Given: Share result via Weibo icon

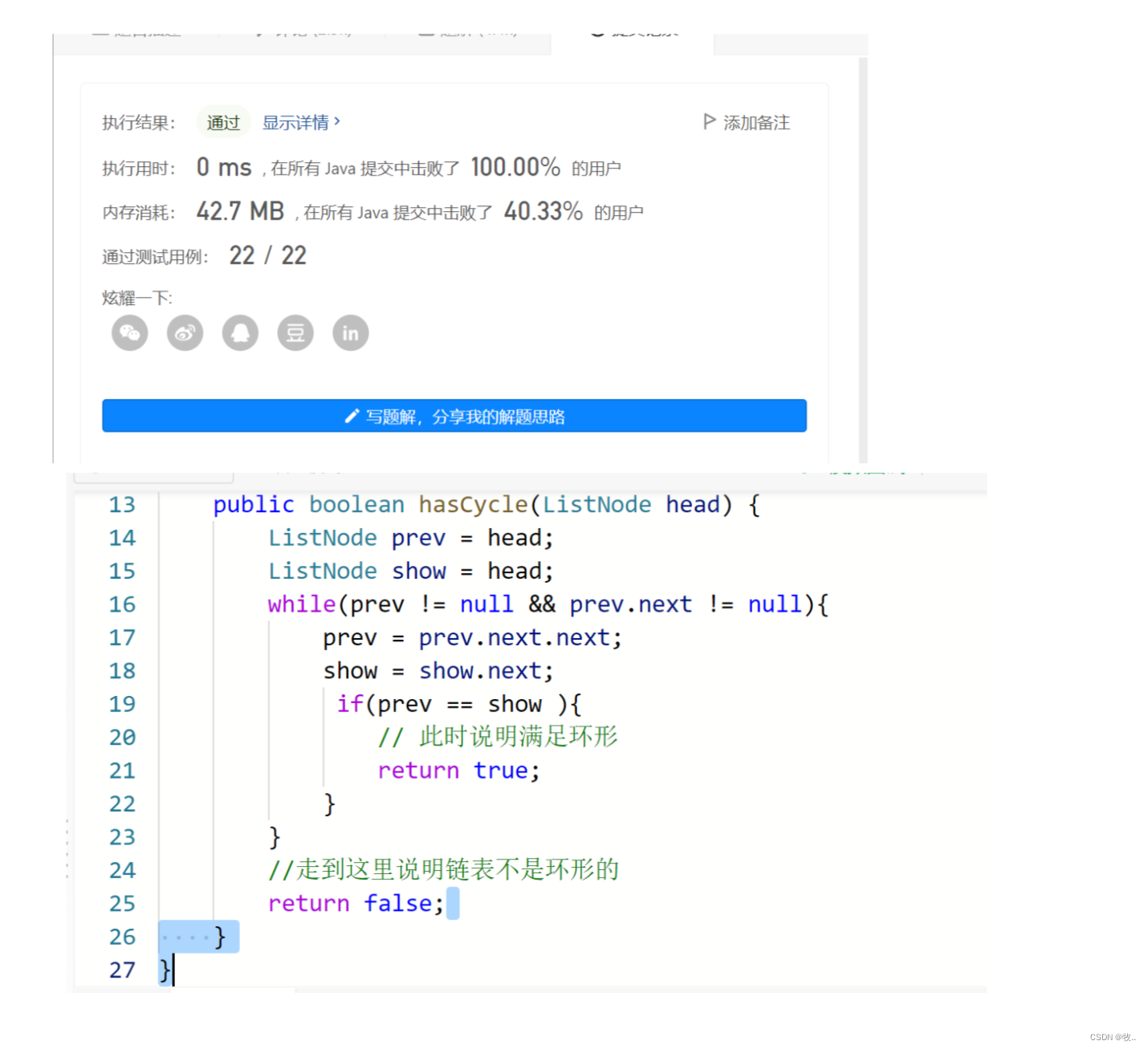Looking at the screenshot, I should 185,333.
